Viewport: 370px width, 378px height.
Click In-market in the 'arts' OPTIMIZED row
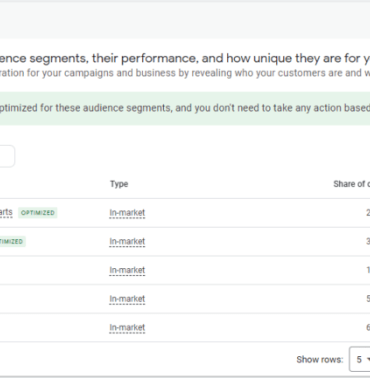coord(127,213)
